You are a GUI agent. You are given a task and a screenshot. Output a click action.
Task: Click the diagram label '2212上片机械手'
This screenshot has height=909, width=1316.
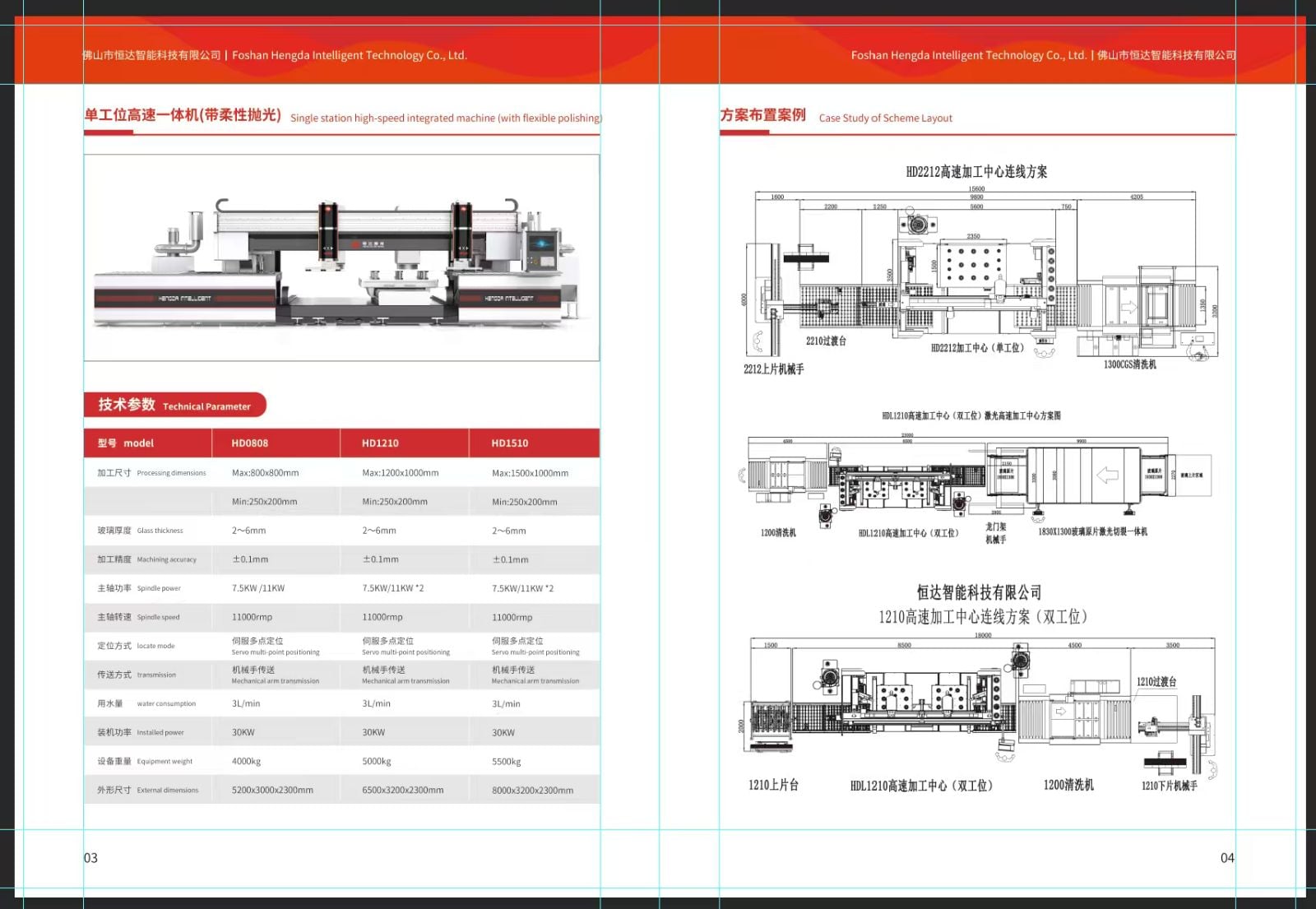click(774, 369)
